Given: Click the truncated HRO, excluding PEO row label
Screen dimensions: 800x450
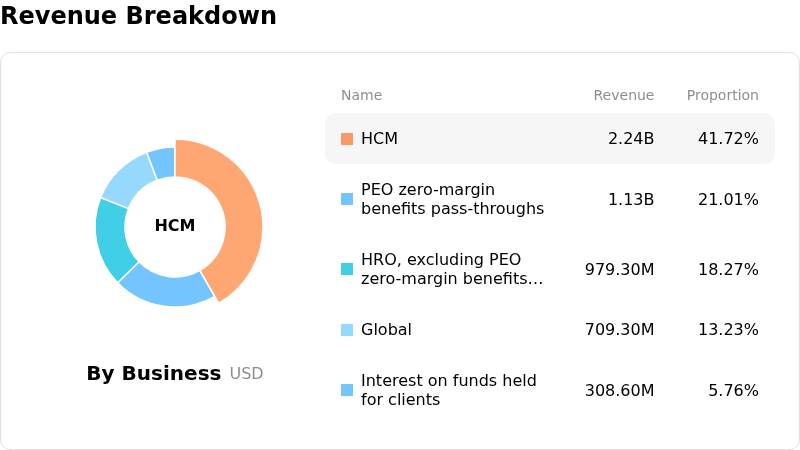Looking at the screenshot, I should click(x=452, y=269).
